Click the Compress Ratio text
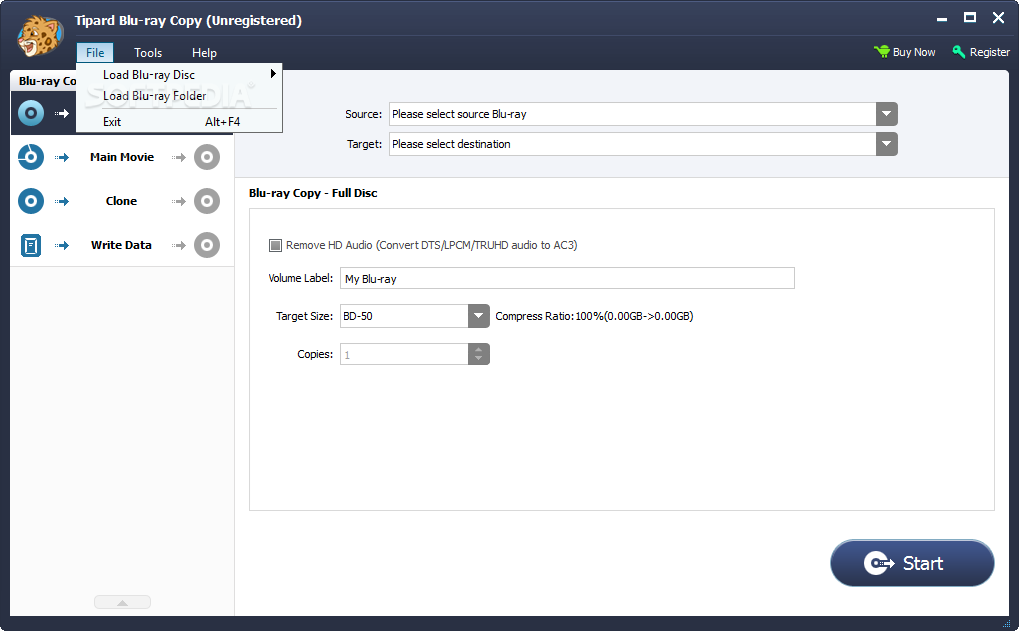 594,316
